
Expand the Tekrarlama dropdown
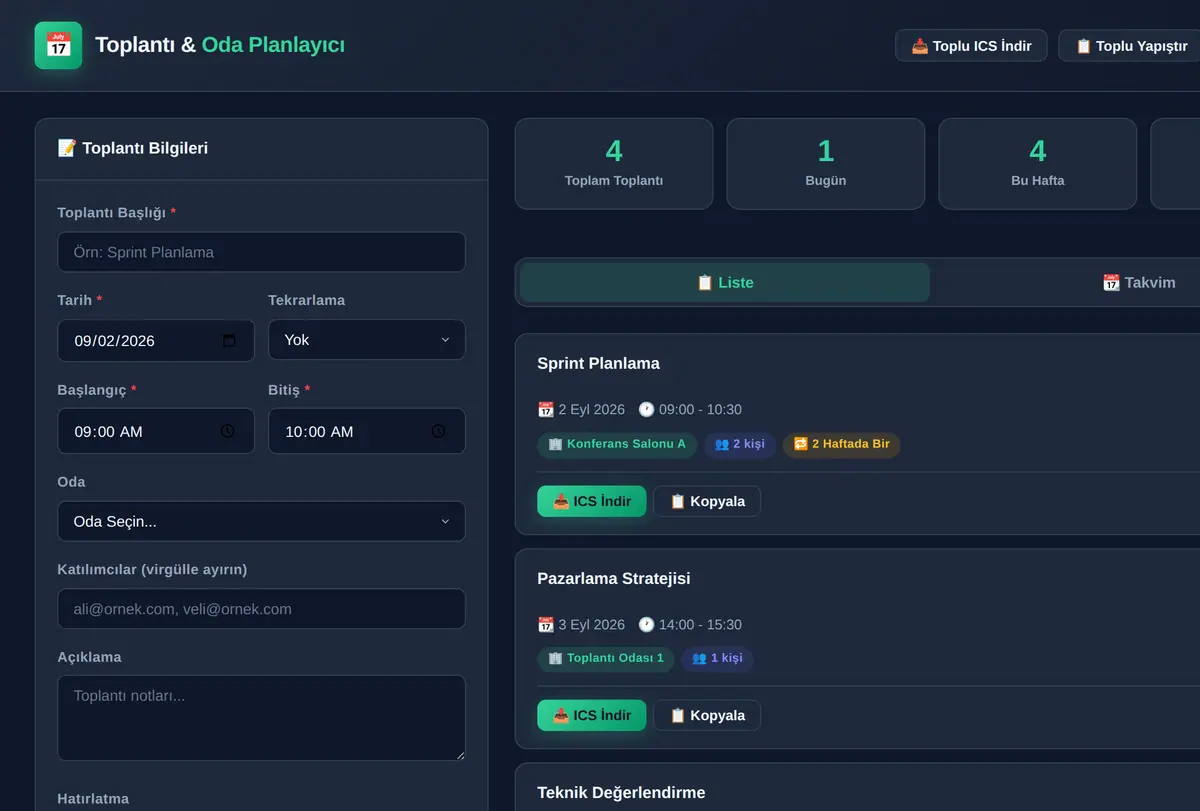point(366,340)
